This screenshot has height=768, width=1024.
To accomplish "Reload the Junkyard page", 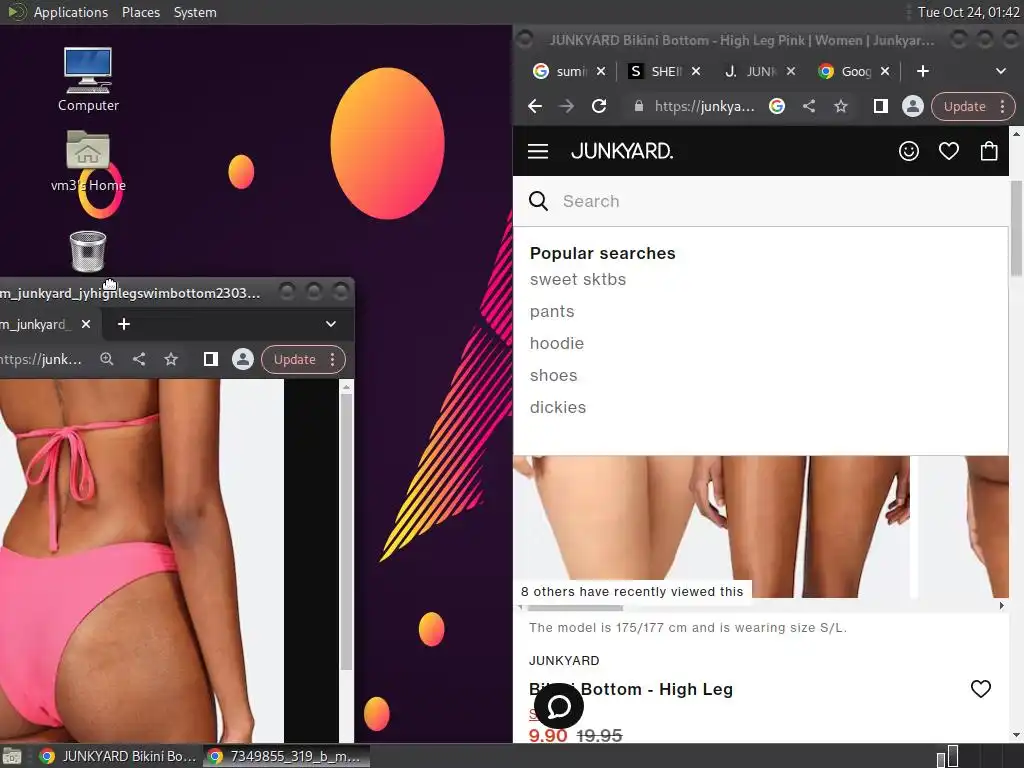I will [x=599, y=106].
